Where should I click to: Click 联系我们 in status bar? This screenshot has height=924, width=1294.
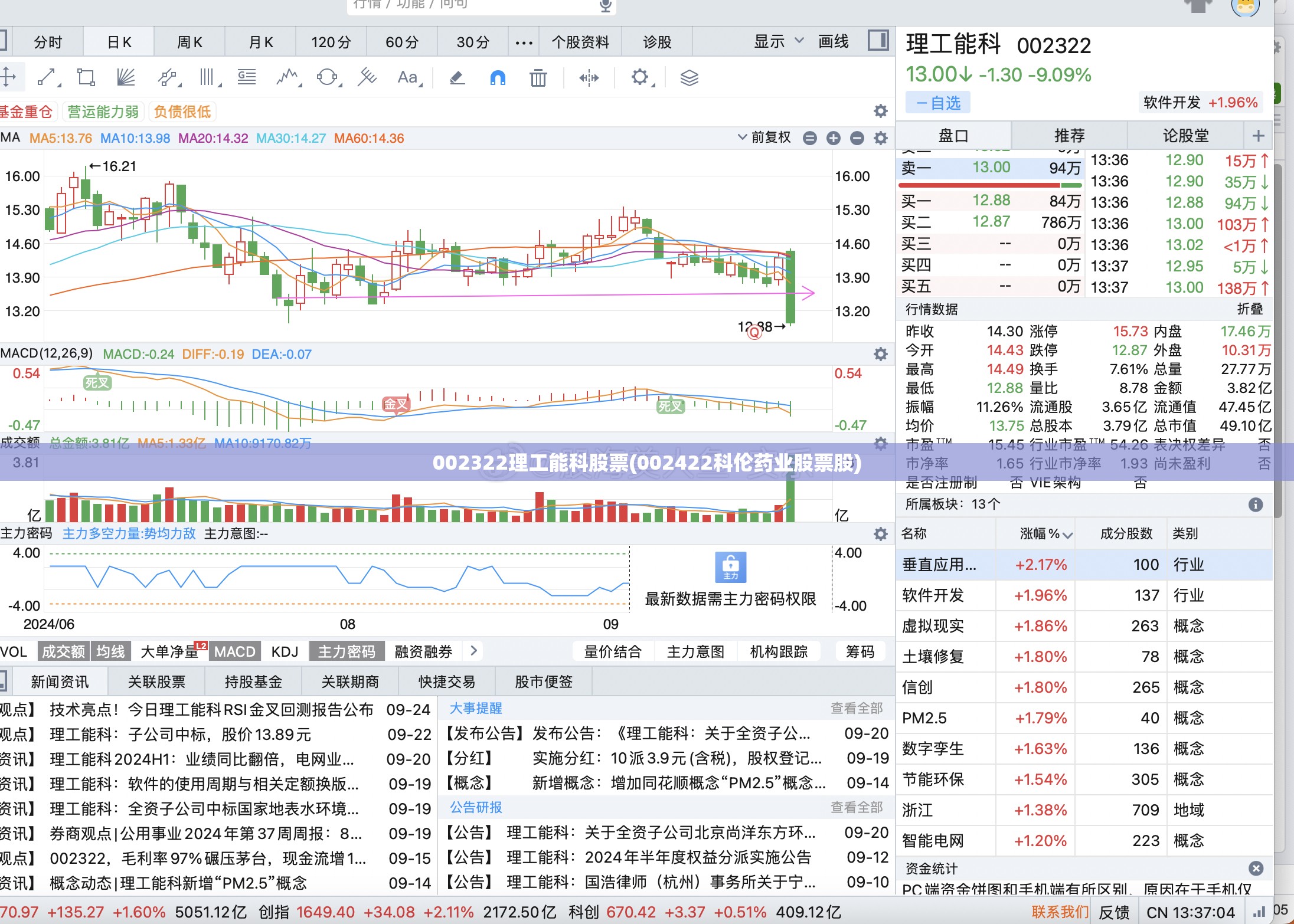[x=1060, y=912]
